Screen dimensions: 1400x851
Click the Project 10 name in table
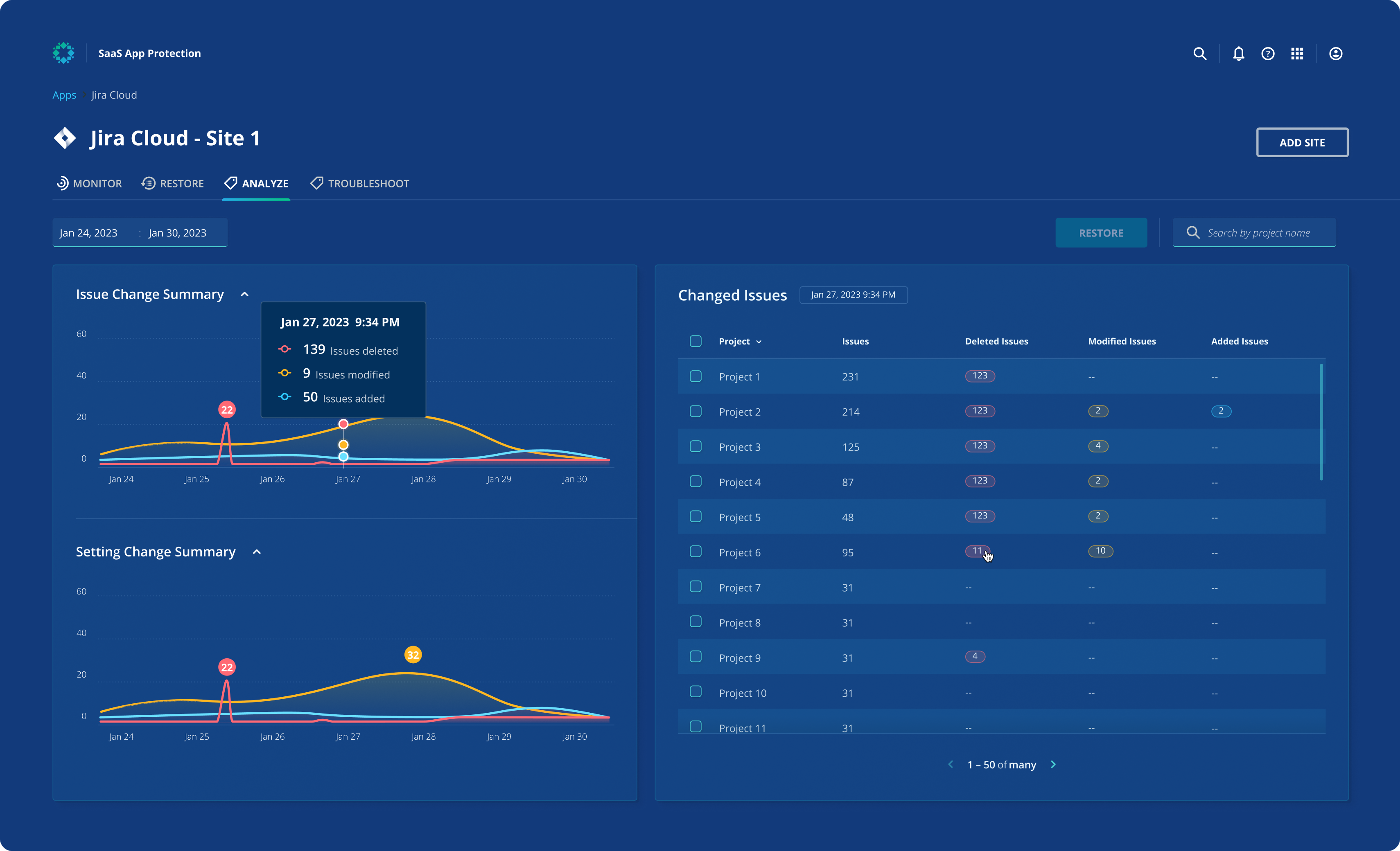point(743,693)
